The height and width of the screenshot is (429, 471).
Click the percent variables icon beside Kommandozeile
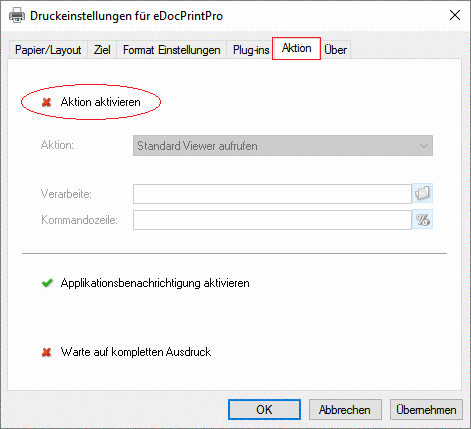(422, 219)
